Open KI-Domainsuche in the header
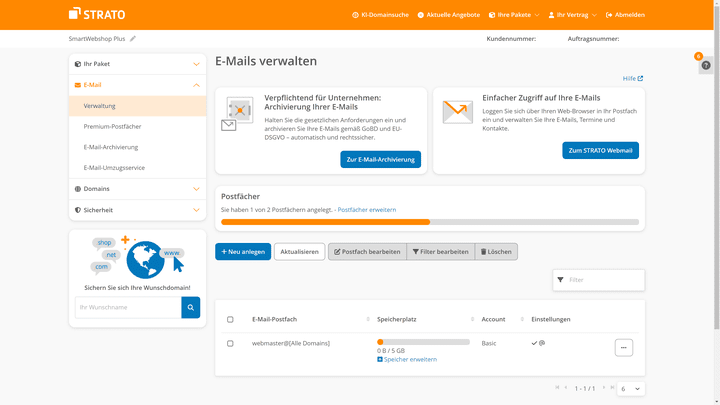Image resolution: width=720 pixels, height=405 pixels. click(x=380, y=15)
